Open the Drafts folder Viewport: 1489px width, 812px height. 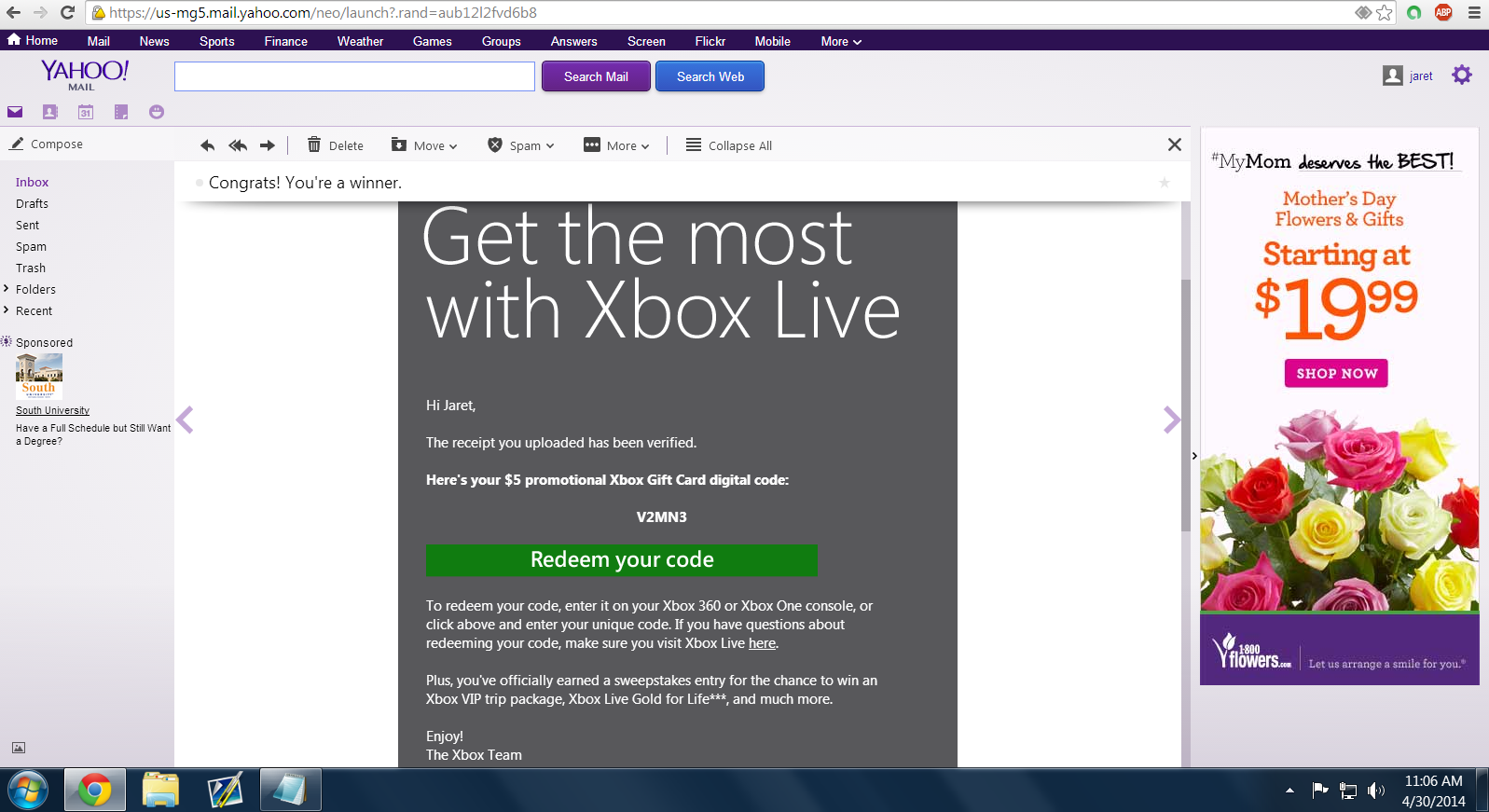[32, 203]
